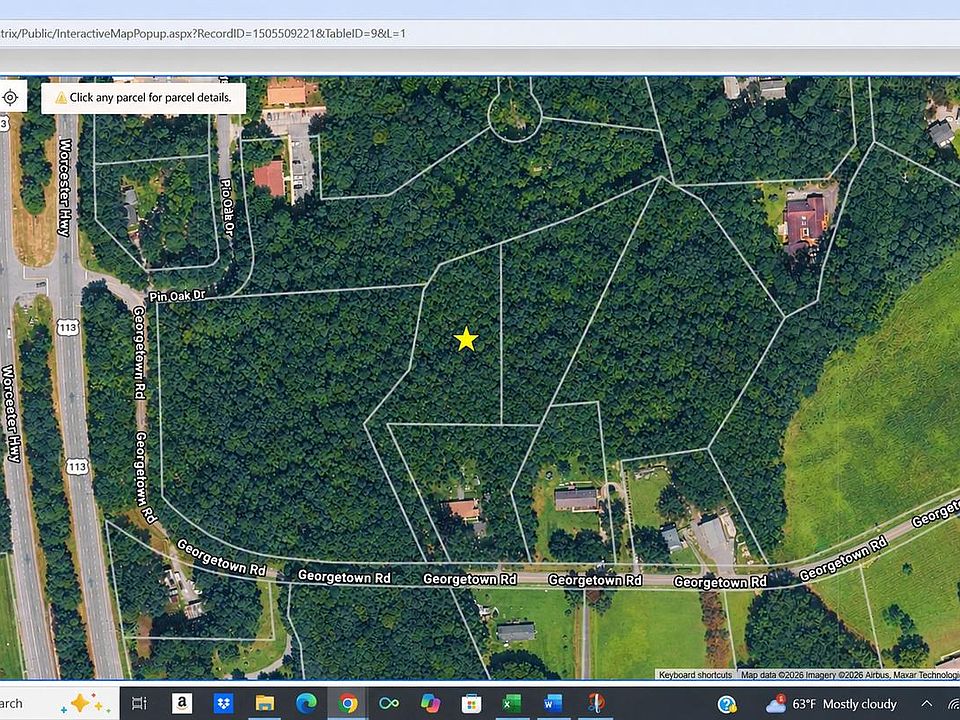Open File Explorer from the taskbar
This screenshot has width=960, height=720.
pos(264,703)
